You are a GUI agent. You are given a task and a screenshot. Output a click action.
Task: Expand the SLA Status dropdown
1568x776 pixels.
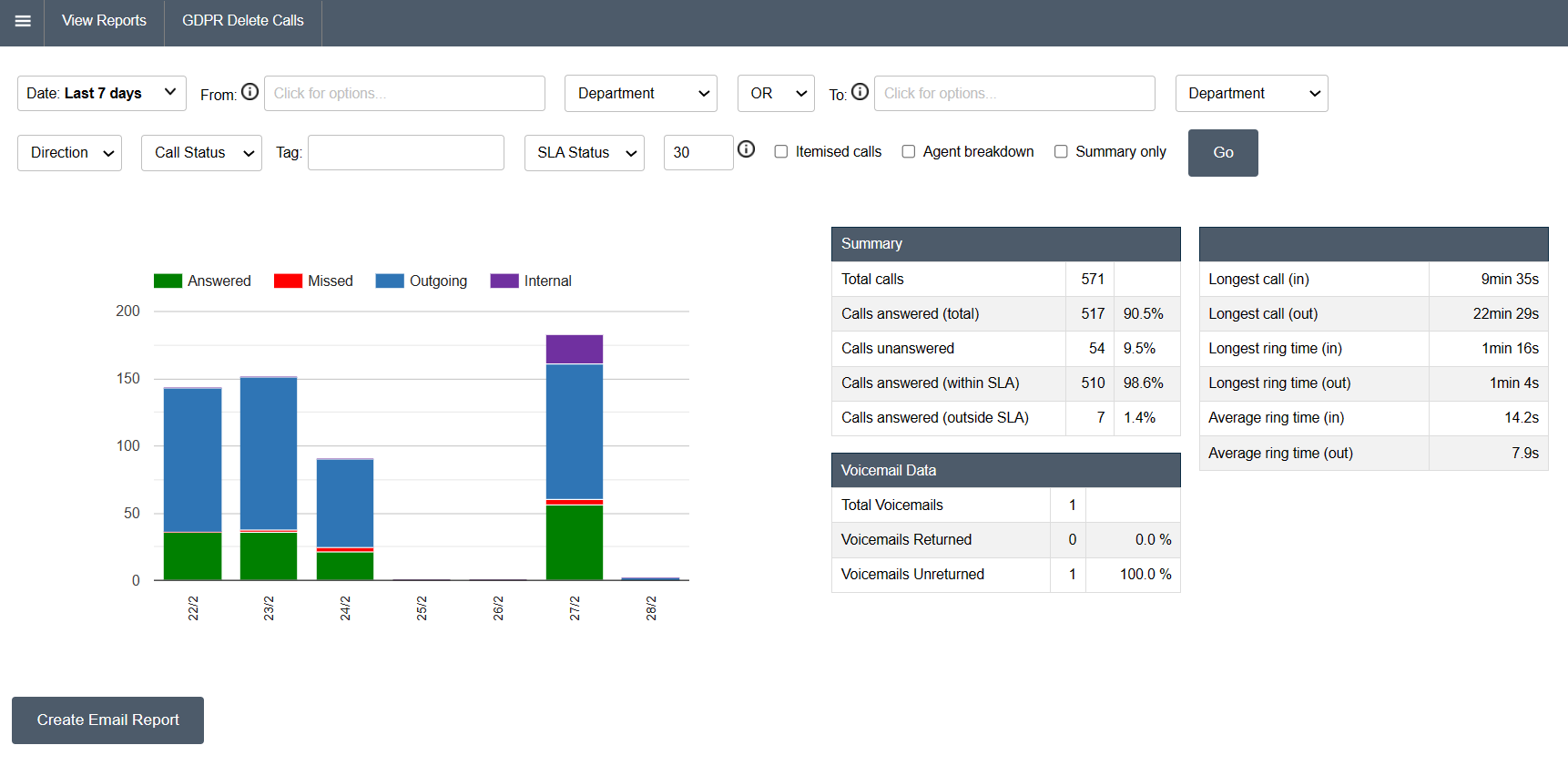tap(585, 153)
